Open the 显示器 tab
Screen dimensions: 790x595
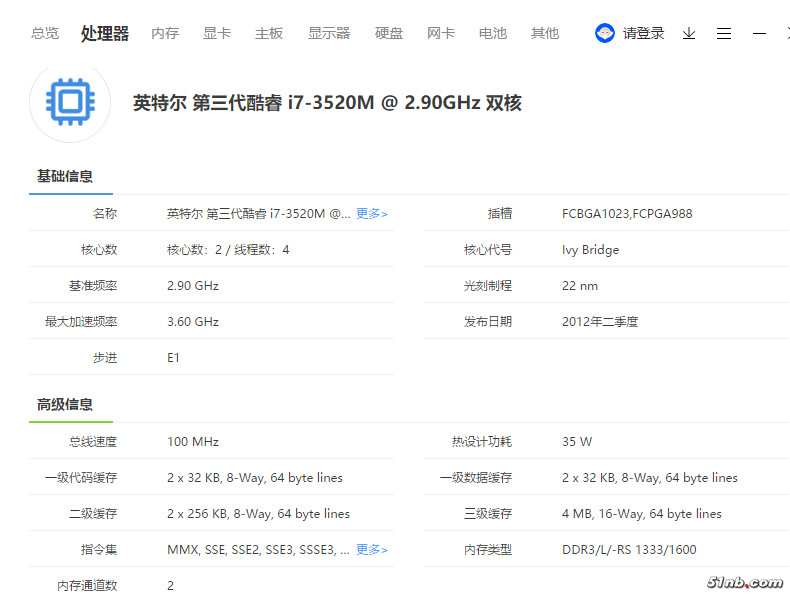tap(329, 33)
